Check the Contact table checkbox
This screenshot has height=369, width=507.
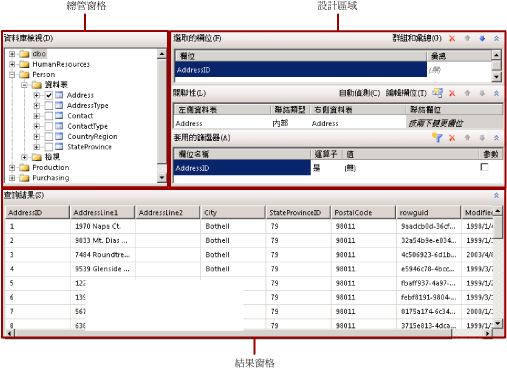[x=49, y=116]
